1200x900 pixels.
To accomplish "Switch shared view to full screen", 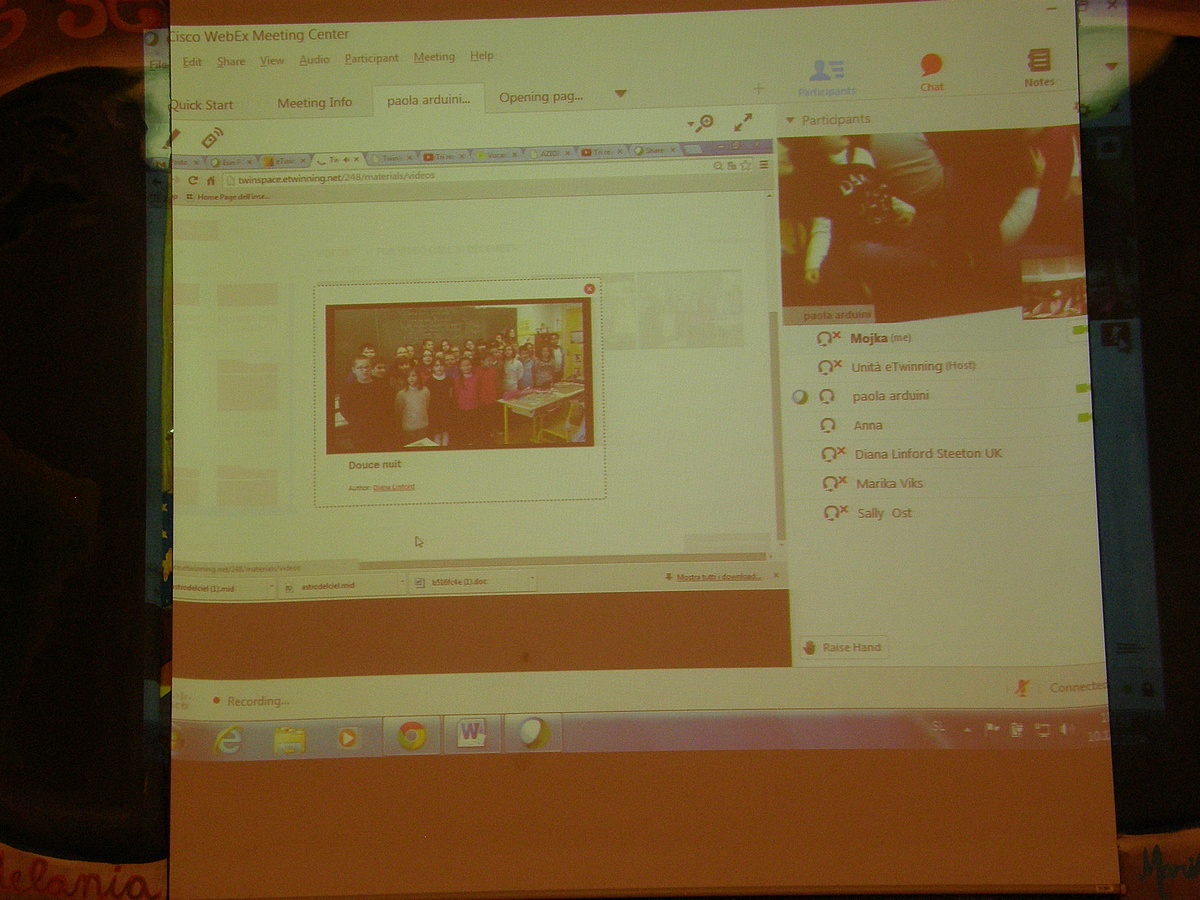I will 743,122.
